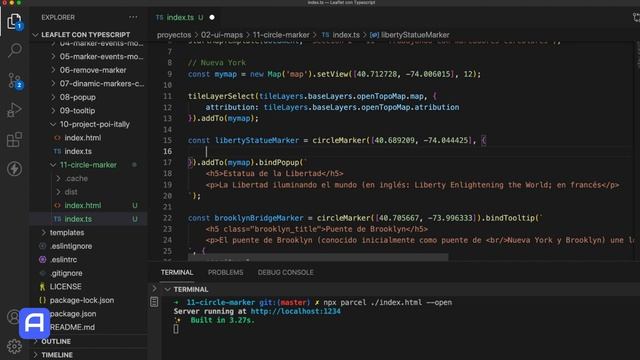
Task: Click breadcrumb 'index.ts'
Action: click(346, 35)
